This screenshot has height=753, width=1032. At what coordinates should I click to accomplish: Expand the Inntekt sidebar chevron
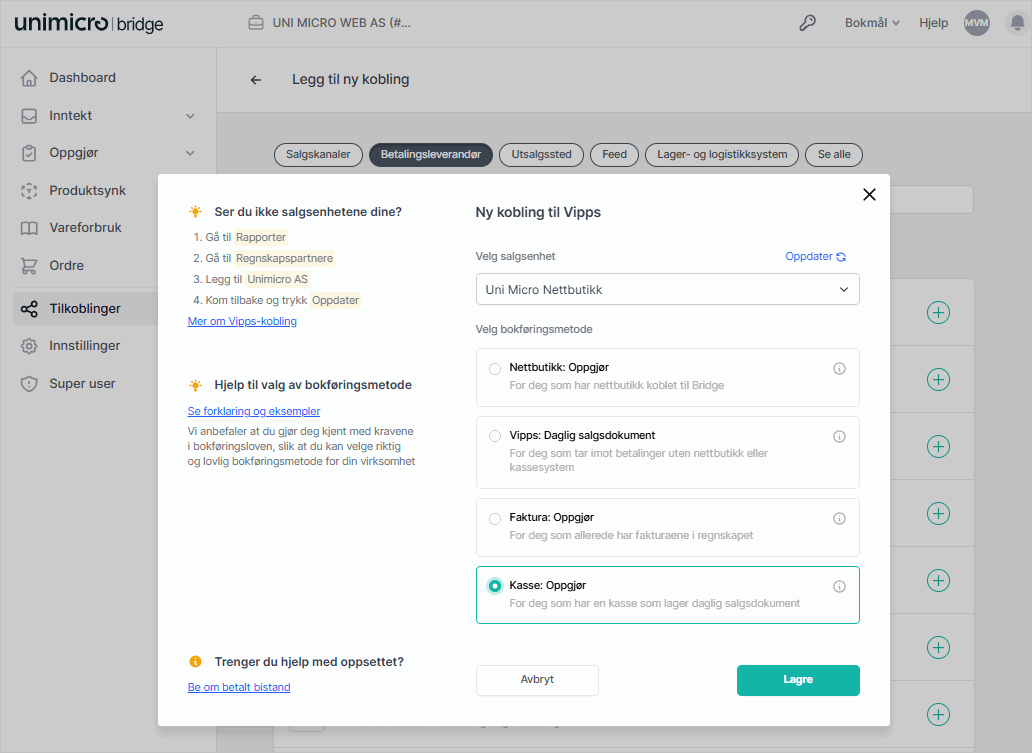click(x=190, y=116)
